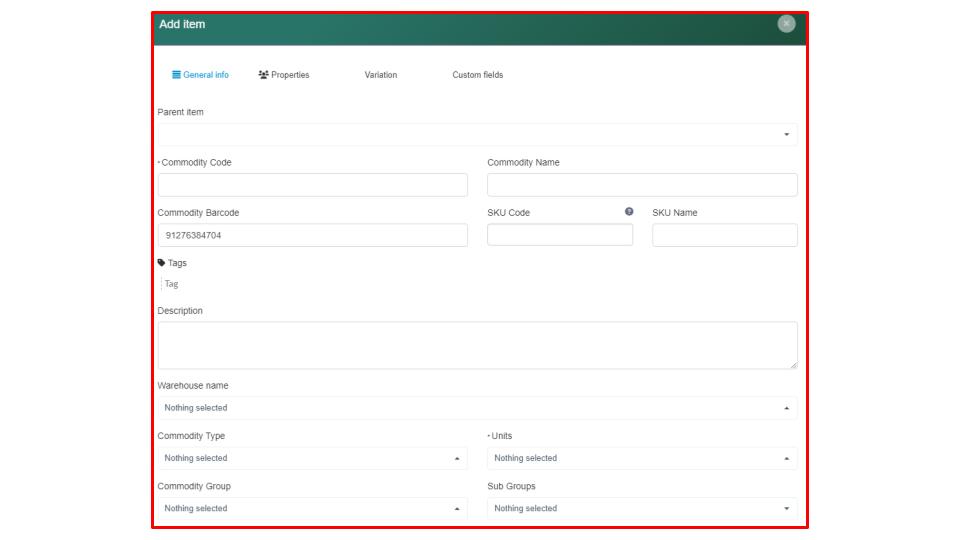Click the Commodity Code input field
The width and height of the screenshot is (960, 540).
312,185
